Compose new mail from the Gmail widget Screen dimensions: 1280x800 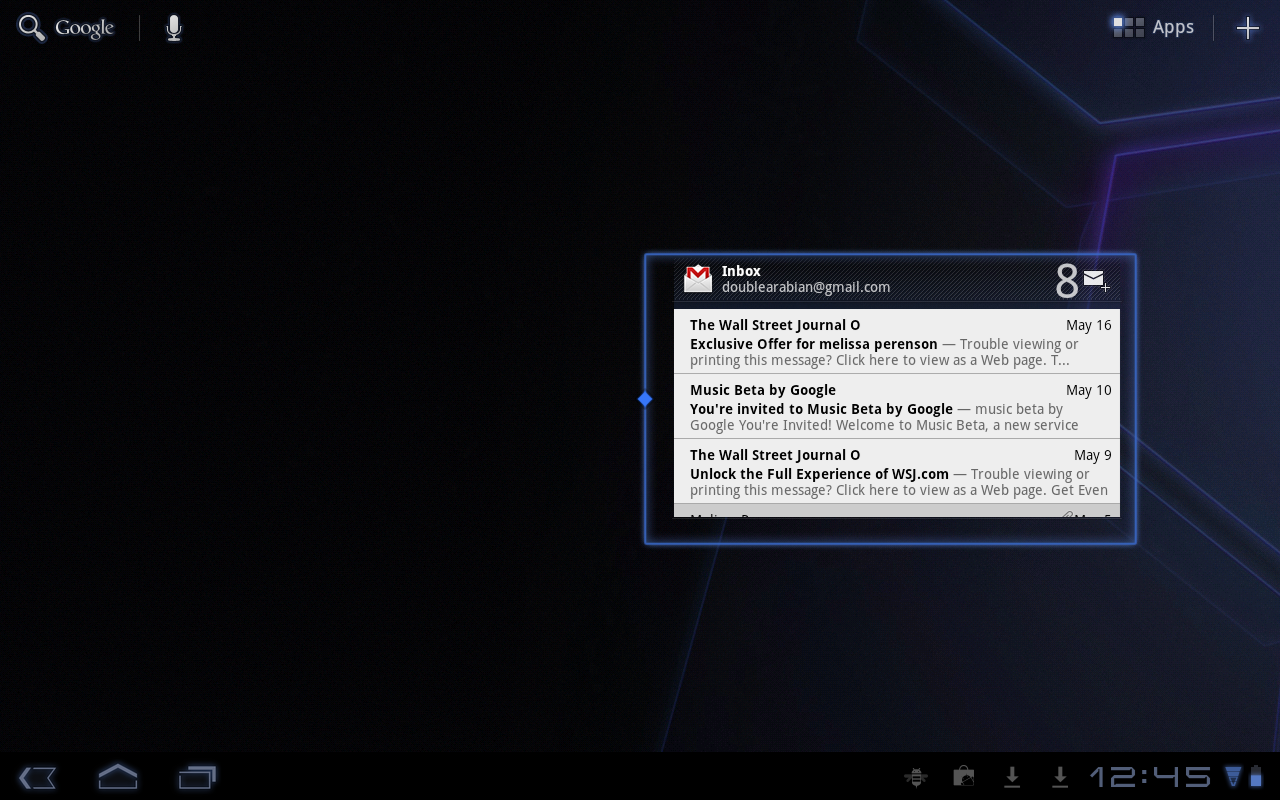click(1096, 280)
